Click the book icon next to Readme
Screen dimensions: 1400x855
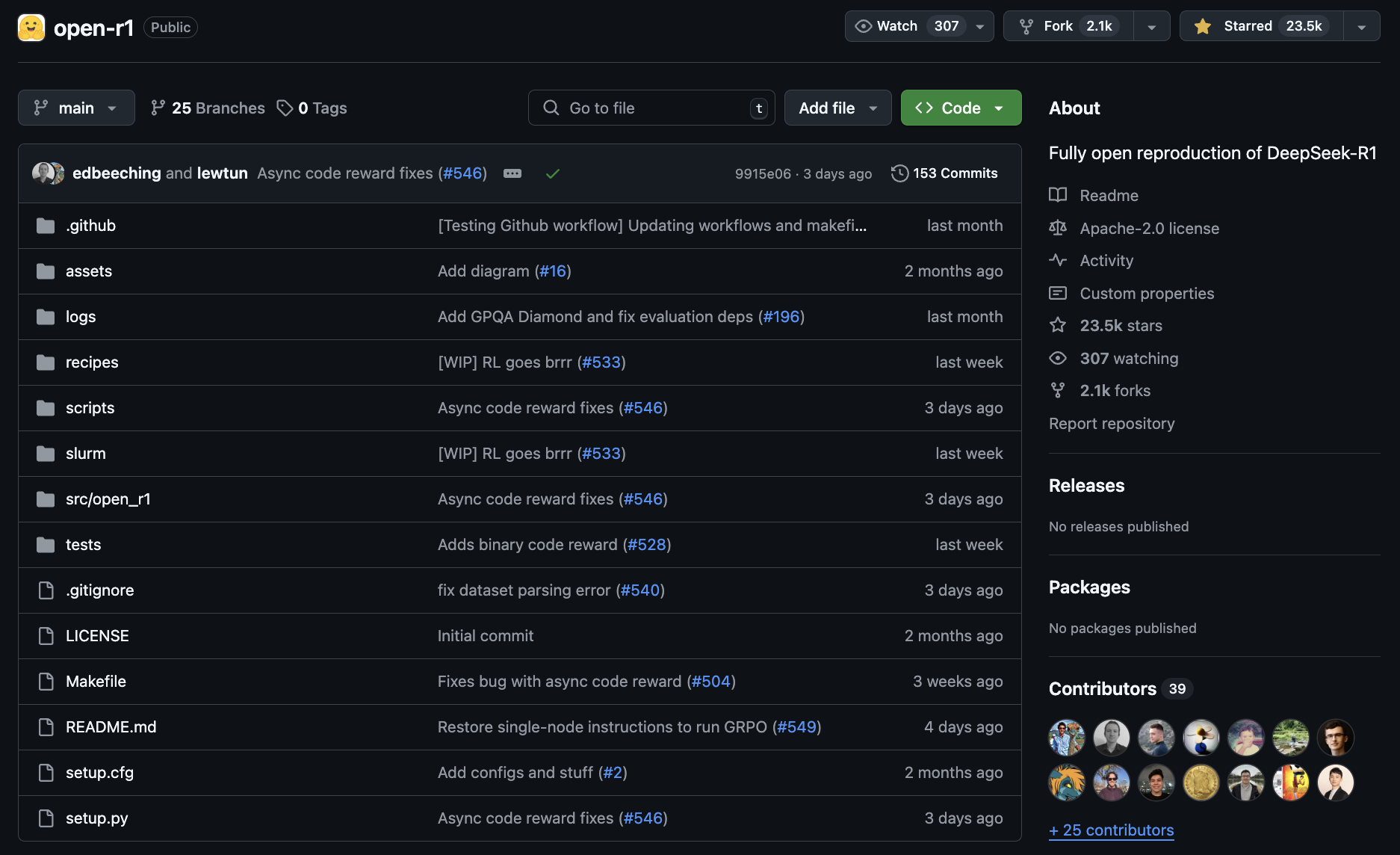click(1058, 195)
